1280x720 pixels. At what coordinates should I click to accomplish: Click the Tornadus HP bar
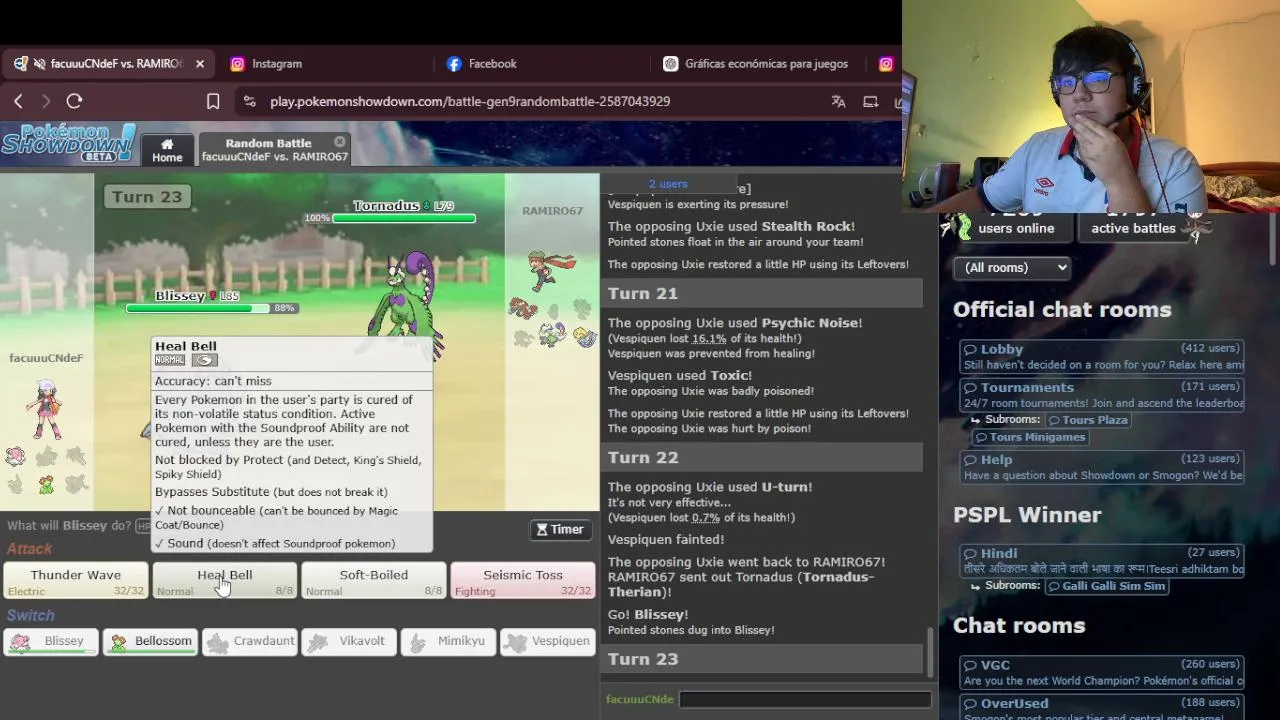404,218
